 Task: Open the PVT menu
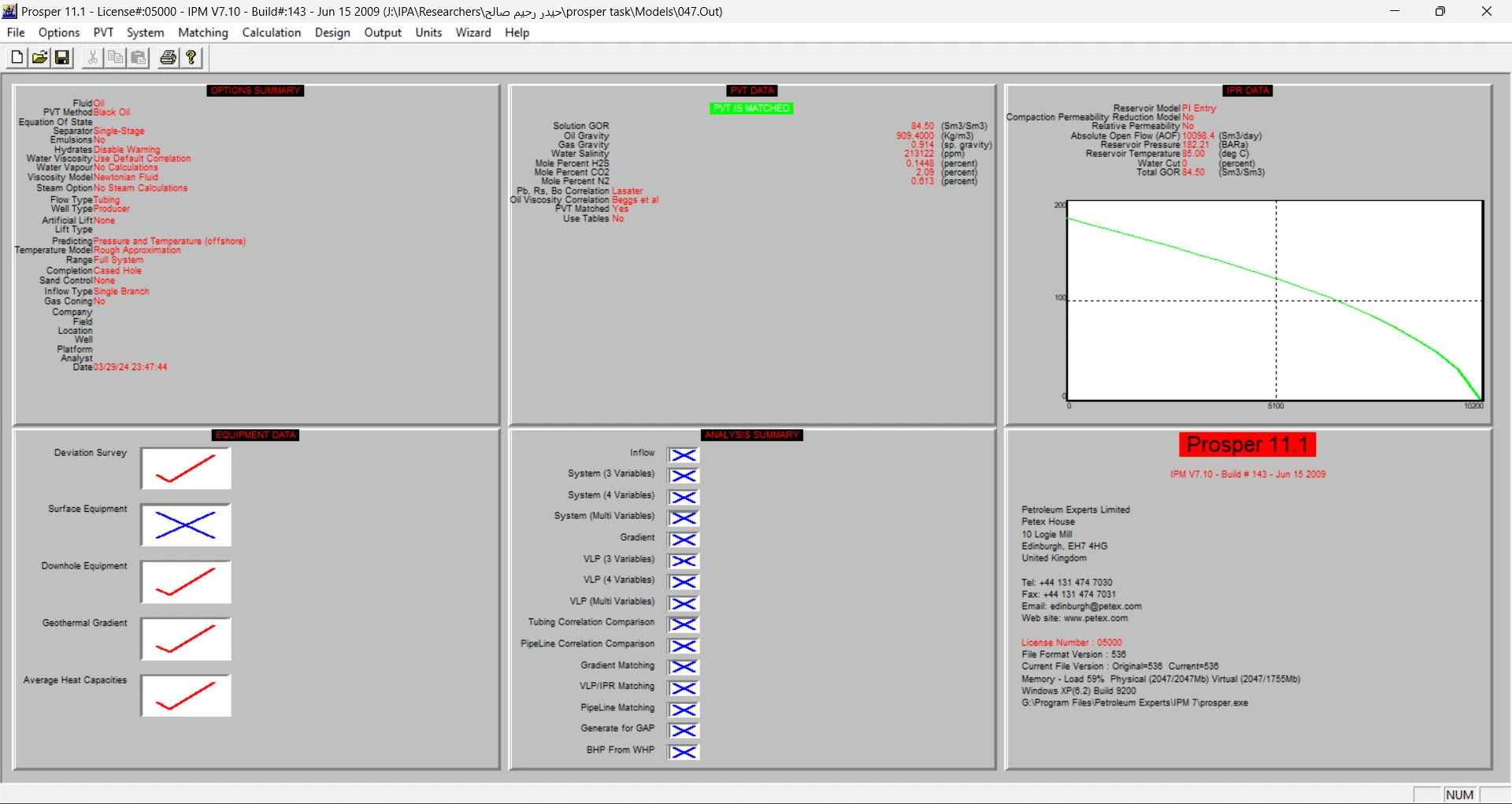[x=103, y=32]
